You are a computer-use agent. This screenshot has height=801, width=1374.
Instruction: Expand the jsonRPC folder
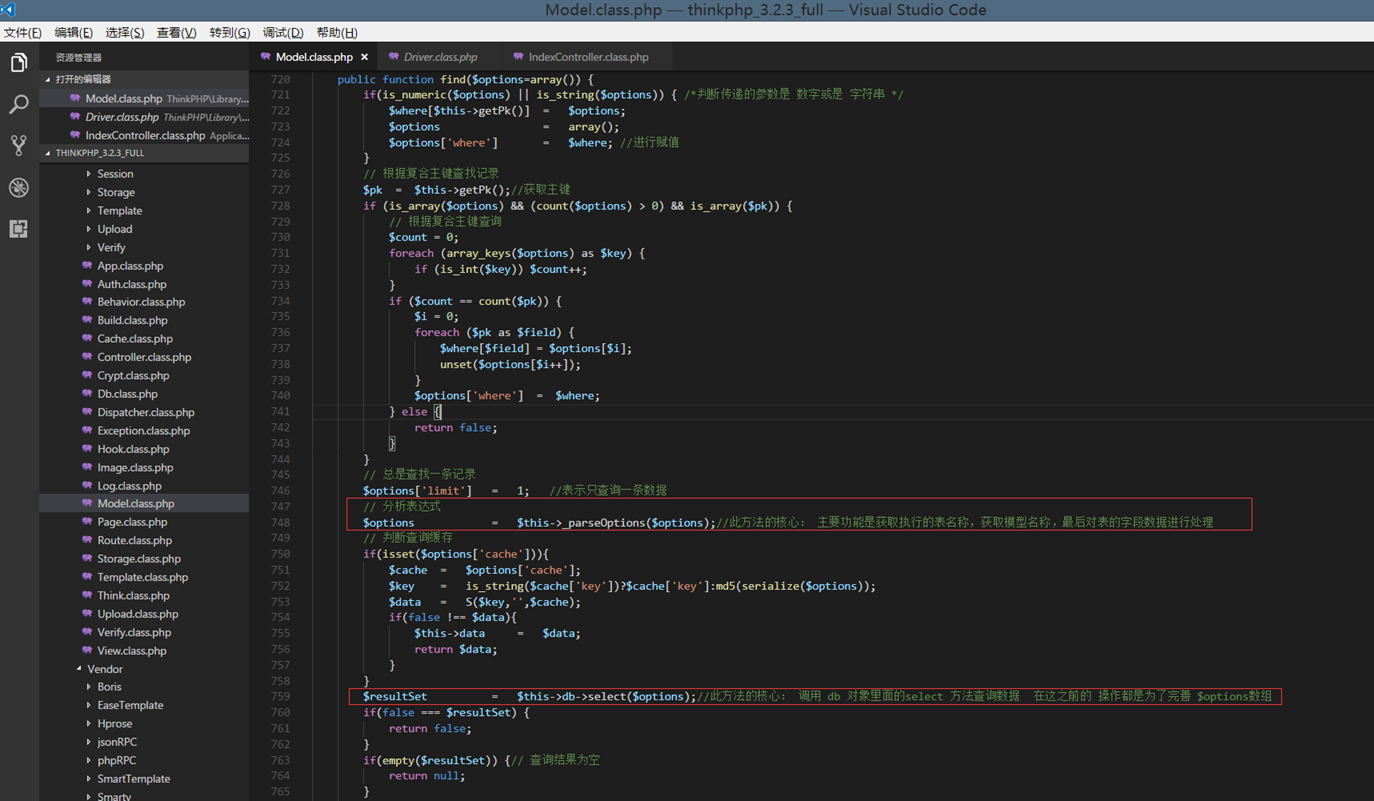(x=88, y=742)
